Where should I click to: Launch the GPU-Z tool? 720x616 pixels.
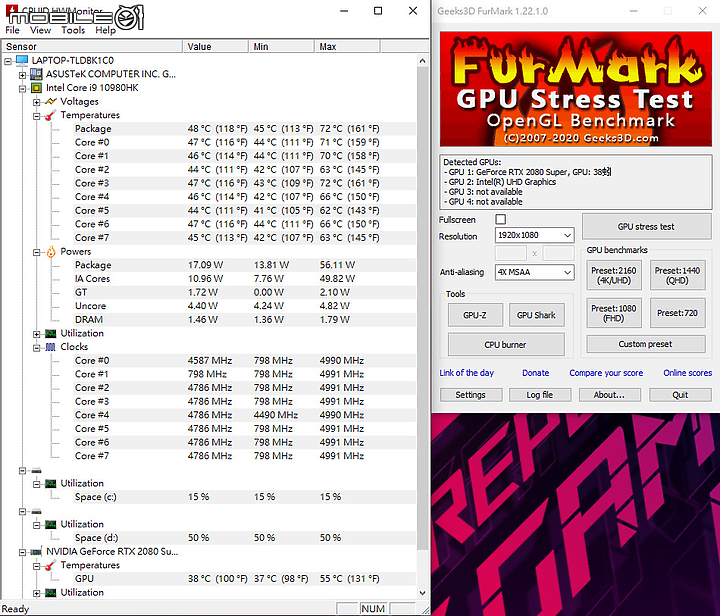point(475,315)
